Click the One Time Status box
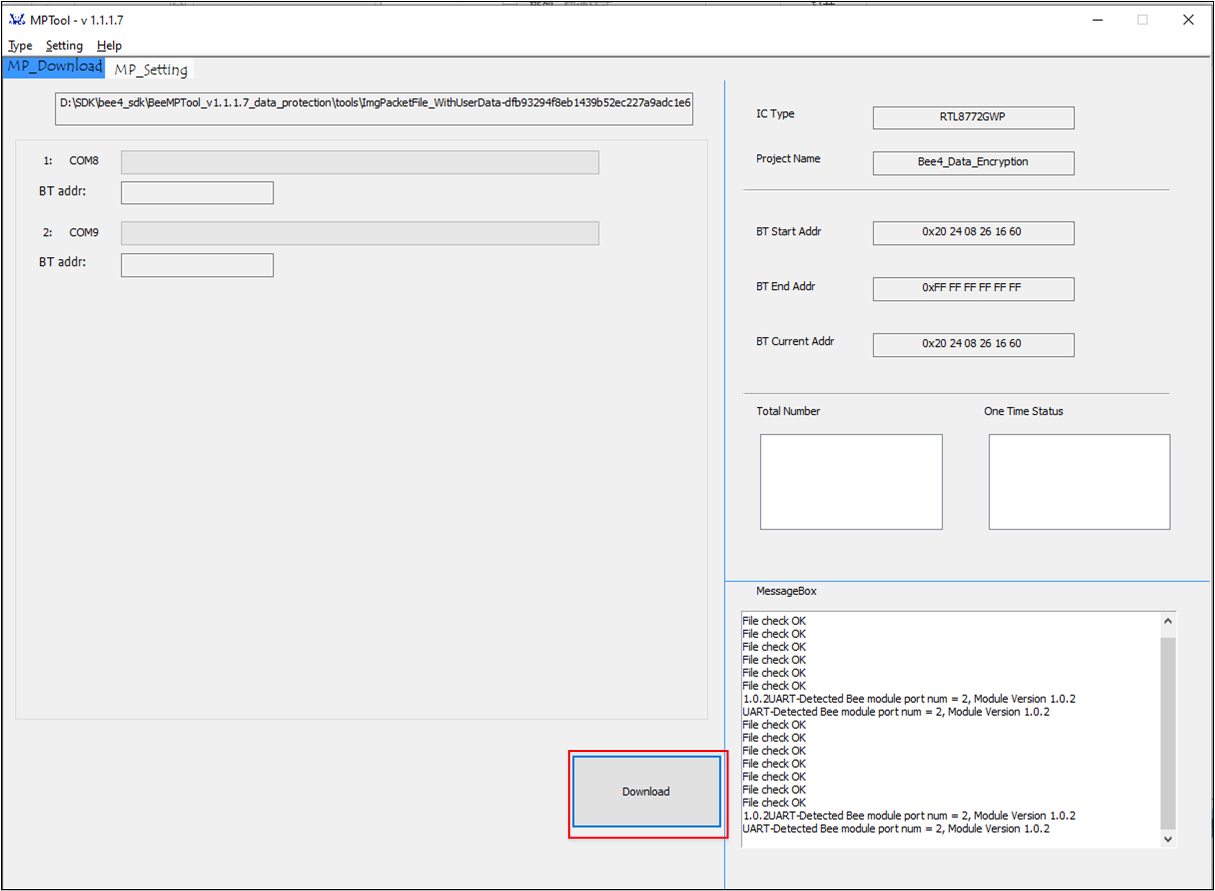 pyautogui.click(x=1079, y=481)
